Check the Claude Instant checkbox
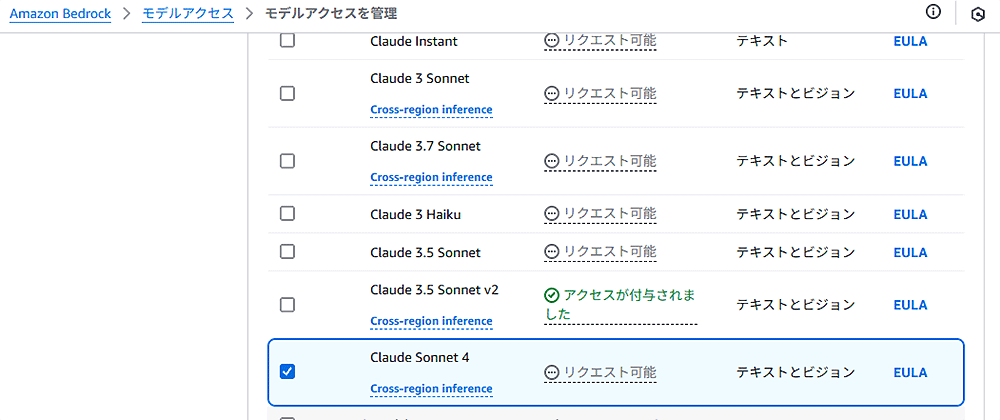1000x420 pixels. tap(287, 41)
